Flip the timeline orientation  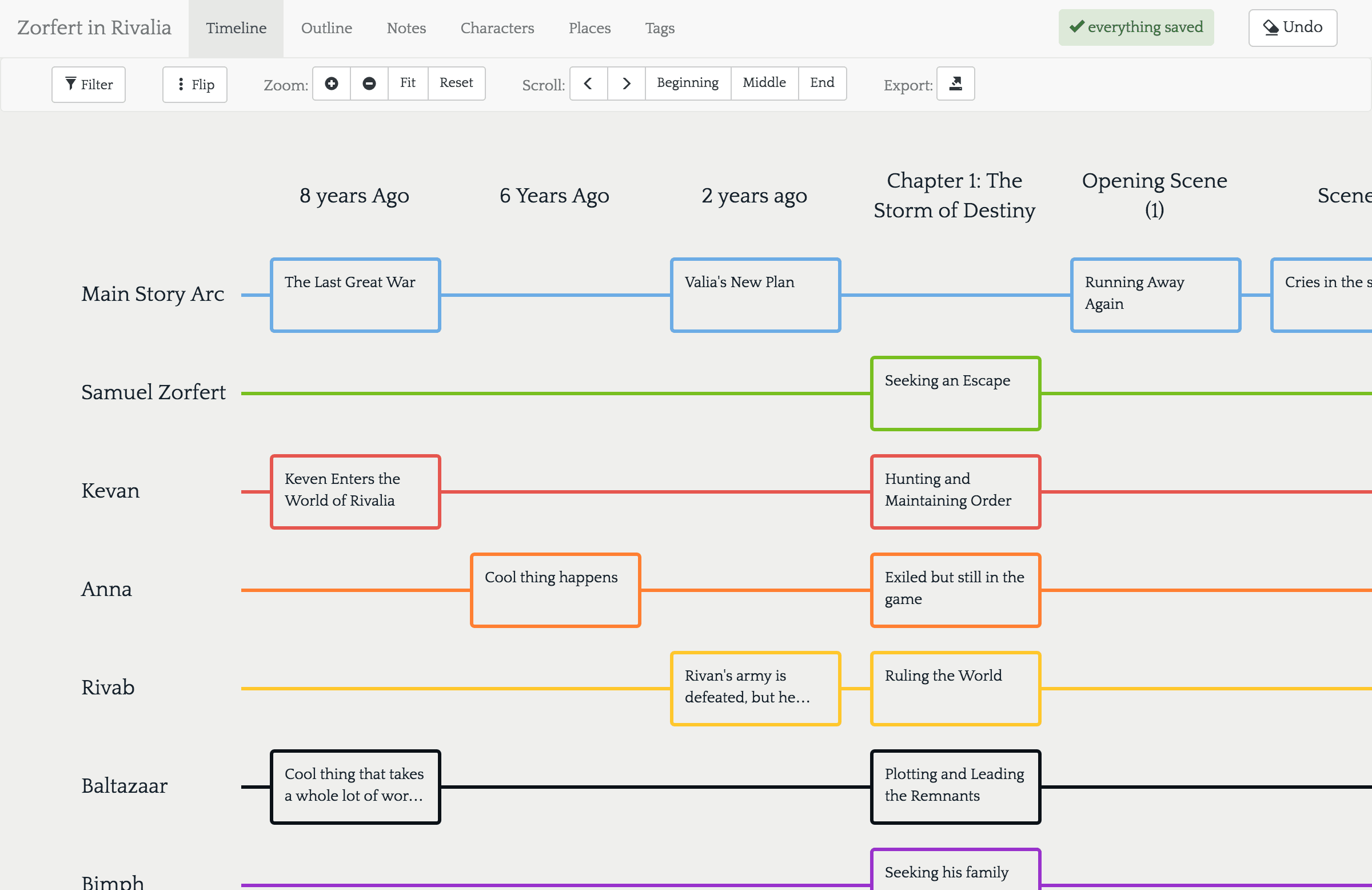[195, 85]
